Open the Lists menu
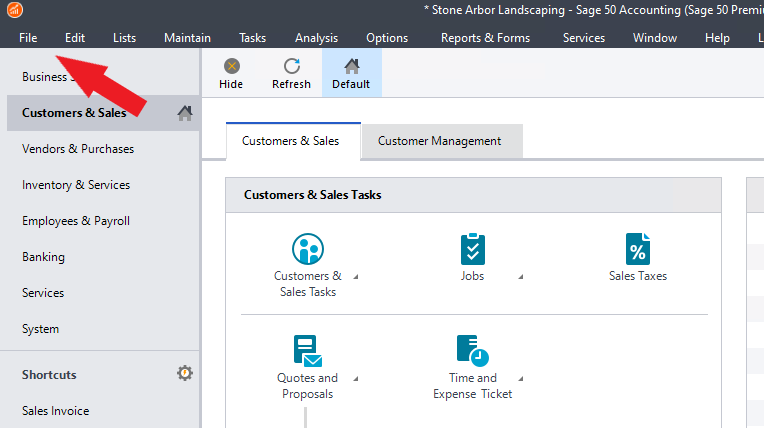The image size is (764, 428). 125,38
